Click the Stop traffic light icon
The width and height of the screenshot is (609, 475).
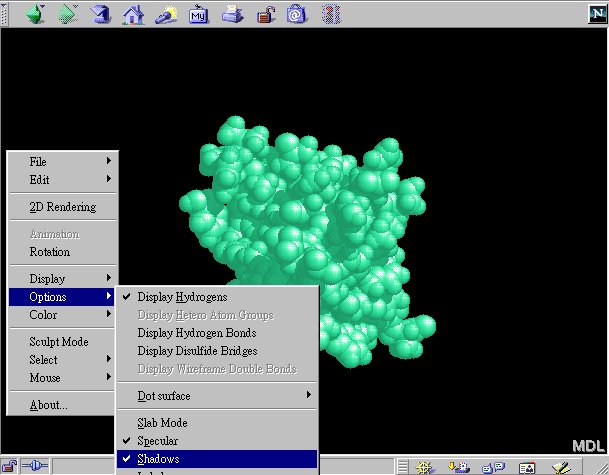(x=331, y=14)
